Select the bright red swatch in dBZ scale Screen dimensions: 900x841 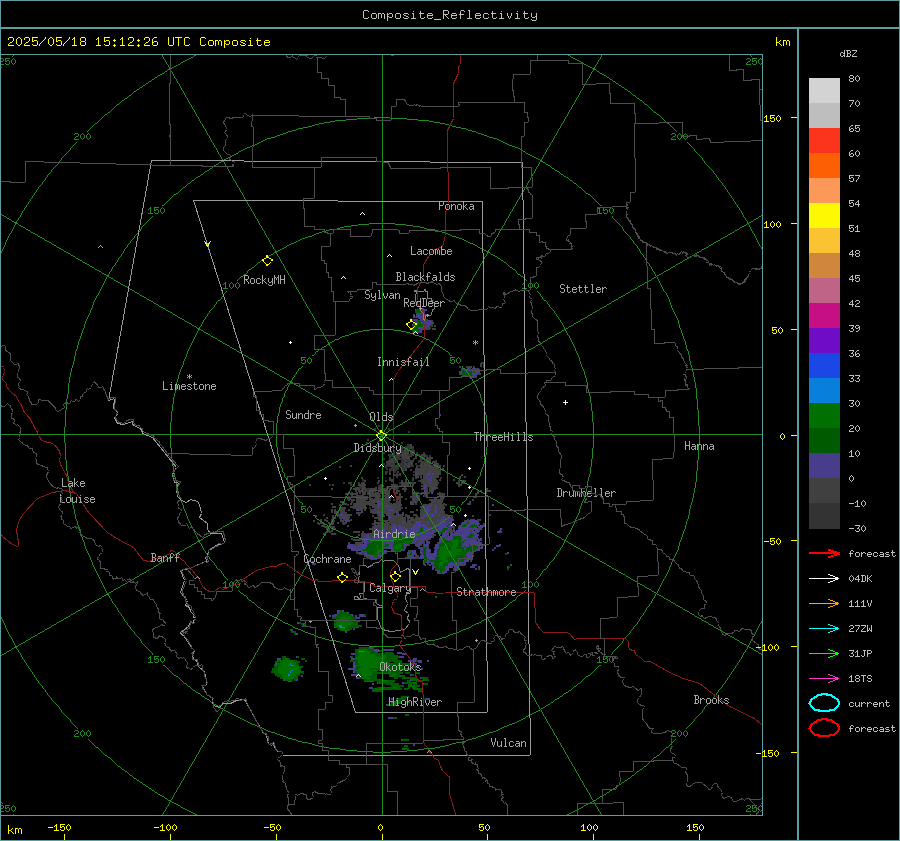coord(824,141)
